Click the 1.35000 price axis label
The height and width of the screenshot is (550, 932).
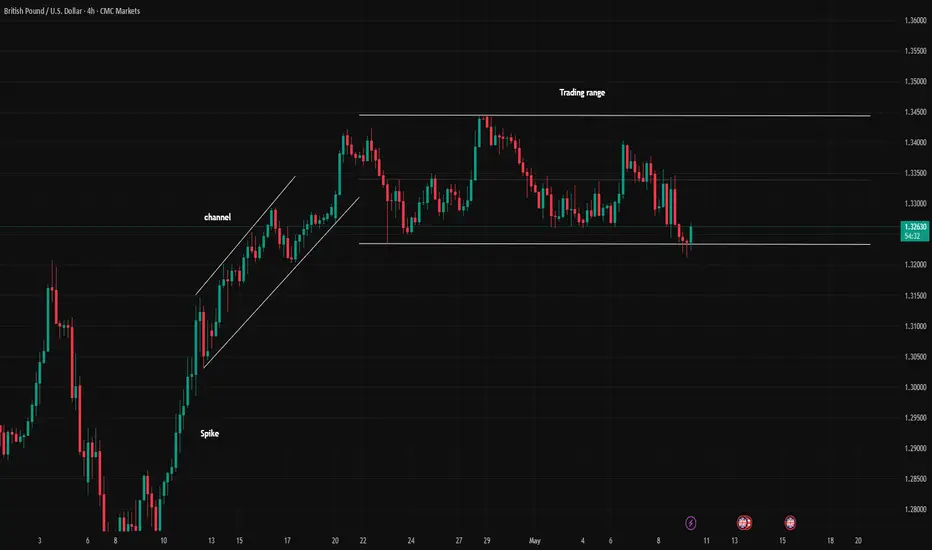pyautogui.click(x=915, y=81)
